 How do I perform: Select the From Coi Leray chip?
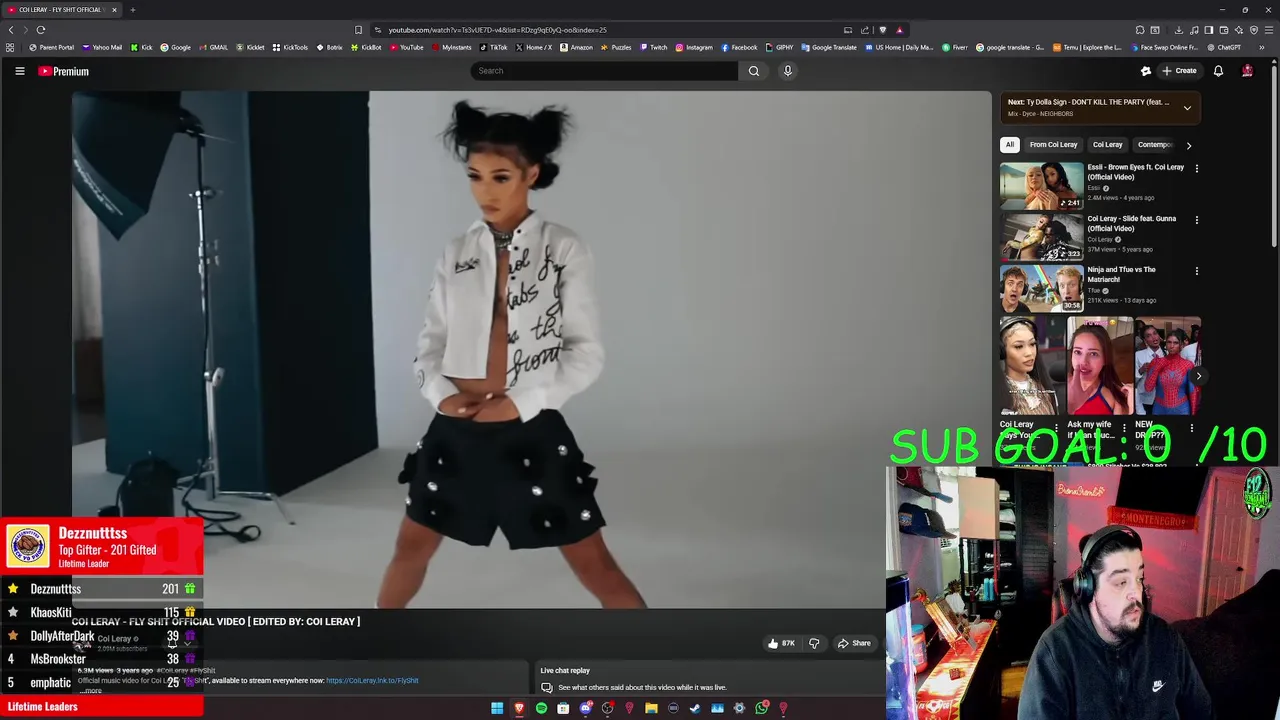(x=1053, y=145)
